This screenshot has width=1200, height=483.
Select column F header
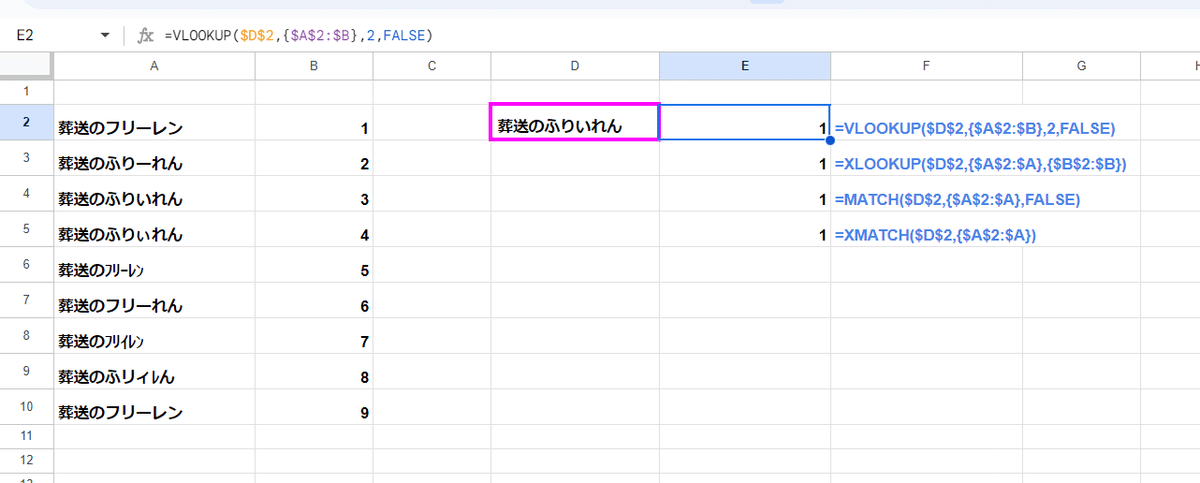(x=926, y=65)
